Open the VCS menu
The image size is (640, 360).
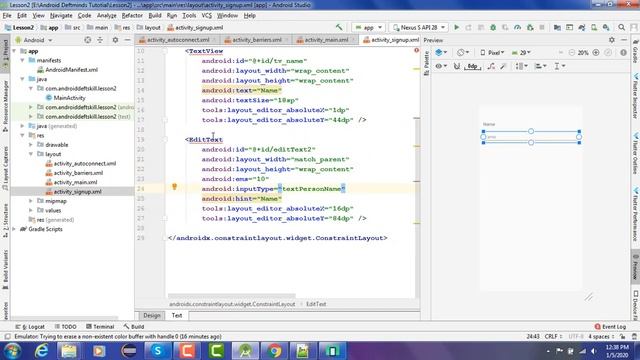(207, 16)
